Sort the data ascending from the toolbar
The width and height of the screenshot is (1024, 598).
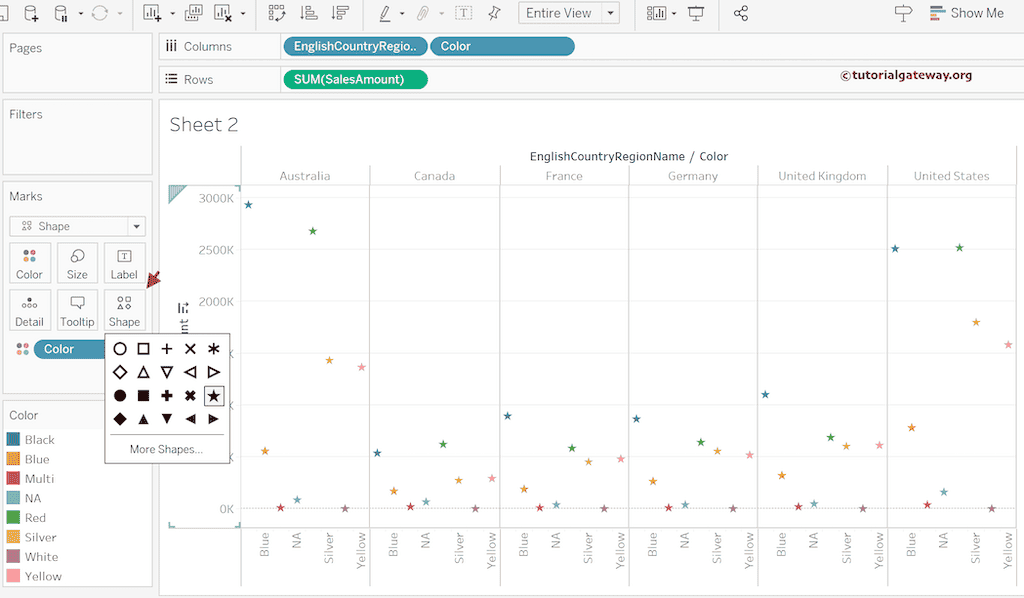pyautogui.click(x=310, y=13)
